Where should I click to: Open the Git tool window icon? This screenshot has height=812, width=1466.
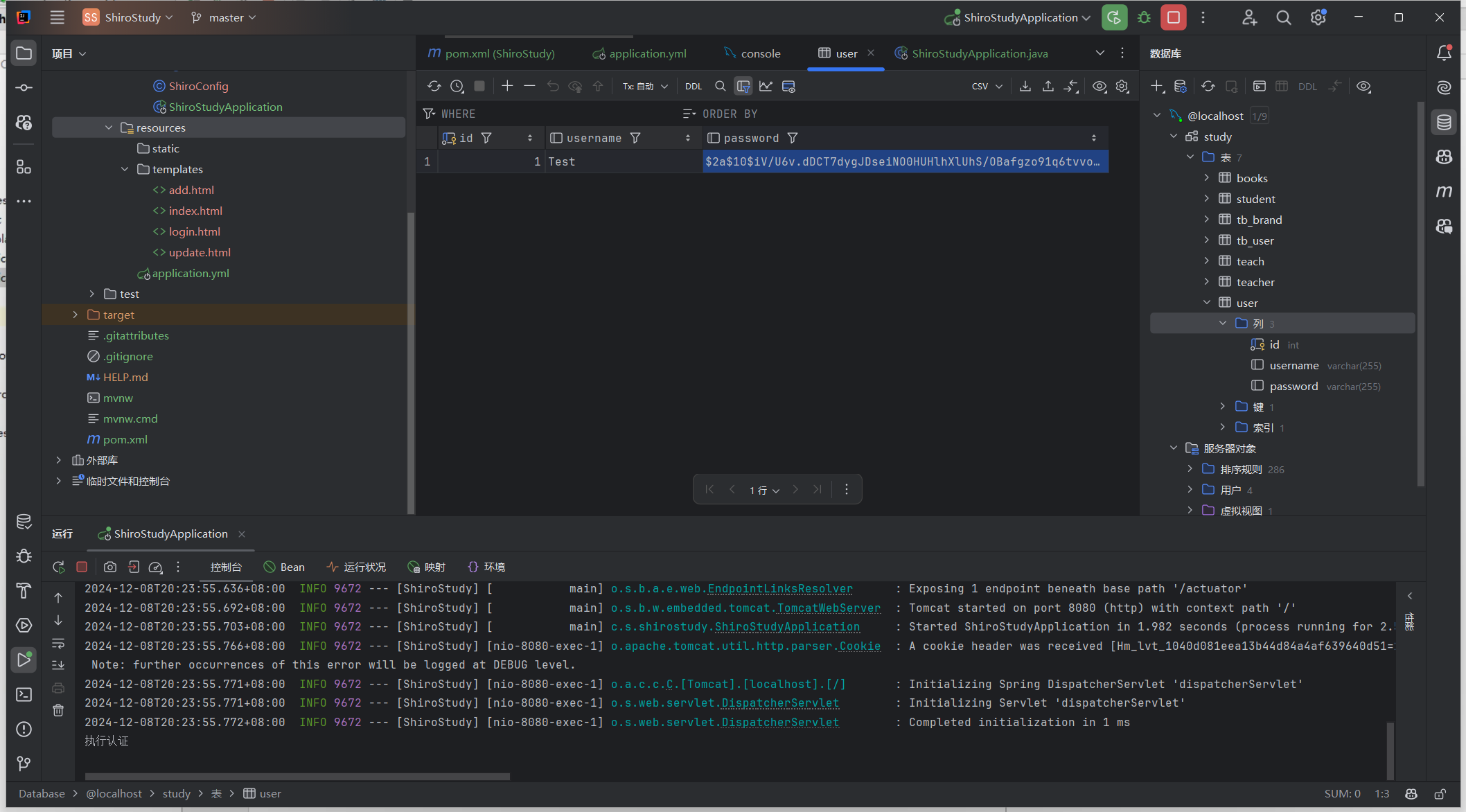[24, 764]
